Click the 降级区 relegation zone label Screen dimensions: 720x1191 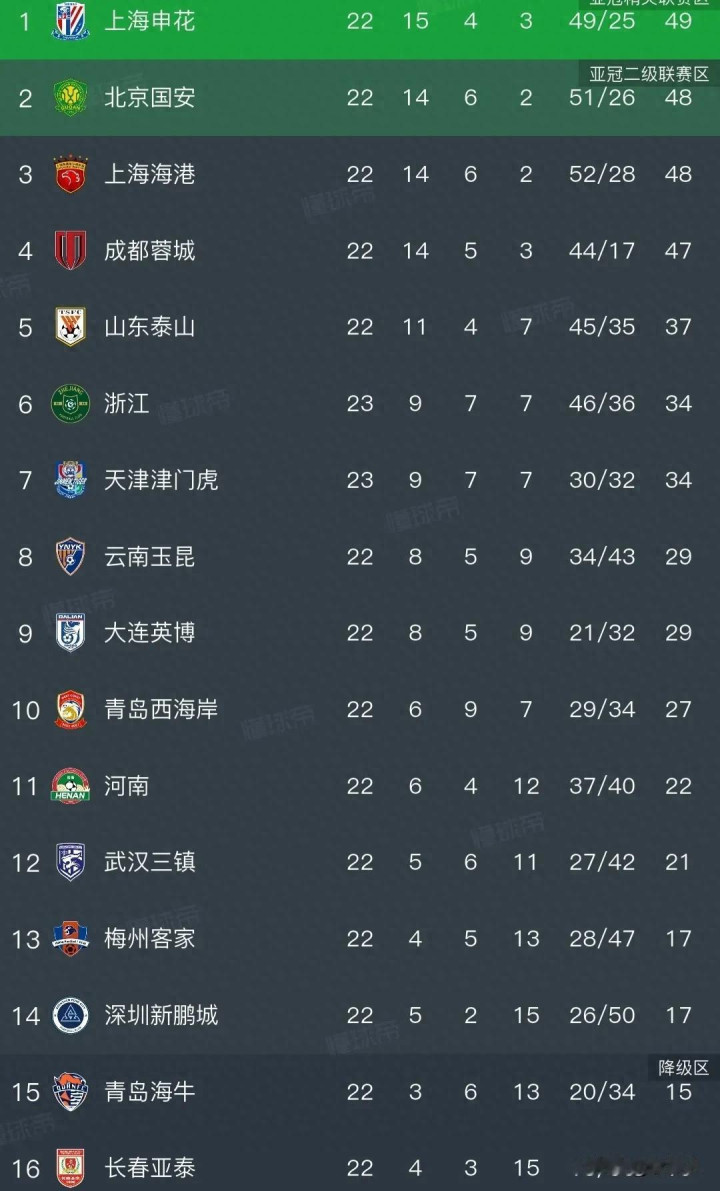point(684,1068)
